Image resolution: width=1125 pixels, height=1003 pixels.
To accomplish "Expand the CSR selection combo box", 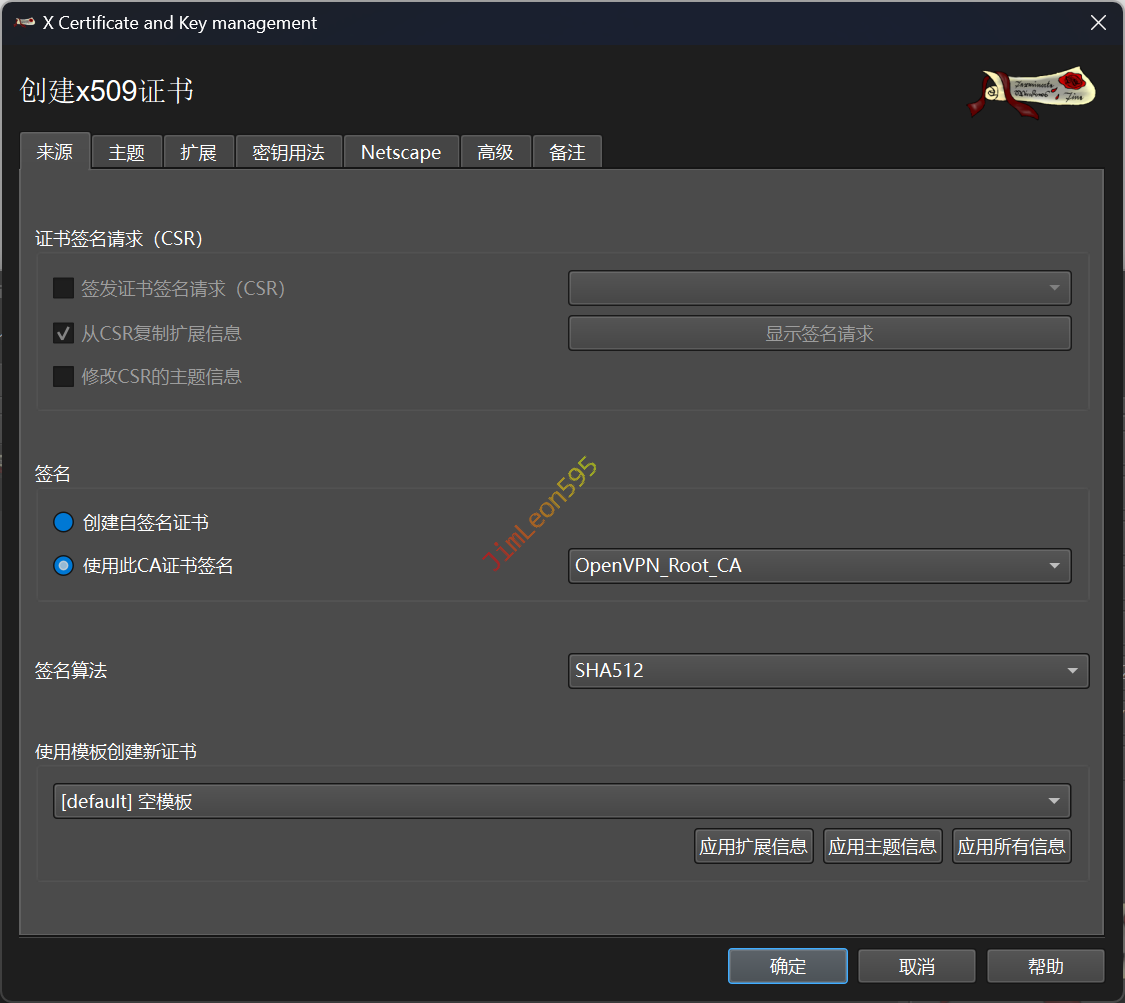I will (819, 289).
